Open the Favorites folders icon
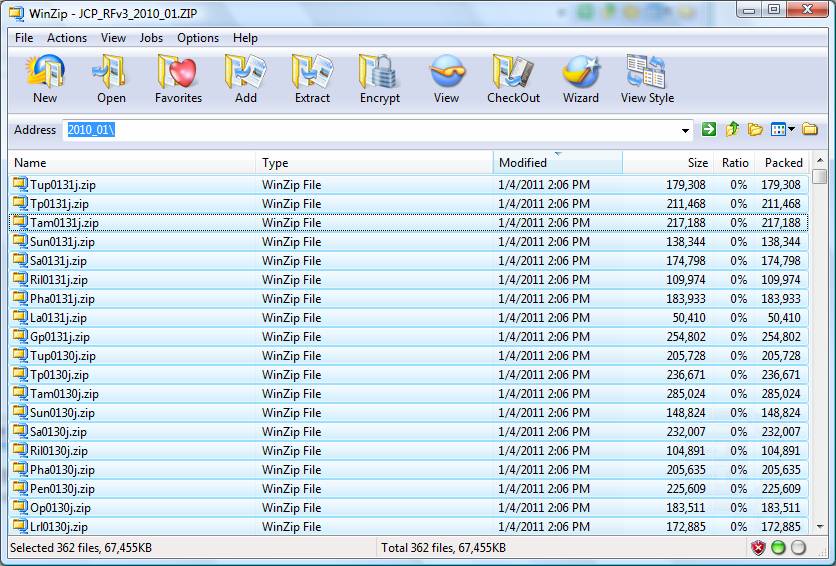The image size is (836, 566). click(178, 72)
